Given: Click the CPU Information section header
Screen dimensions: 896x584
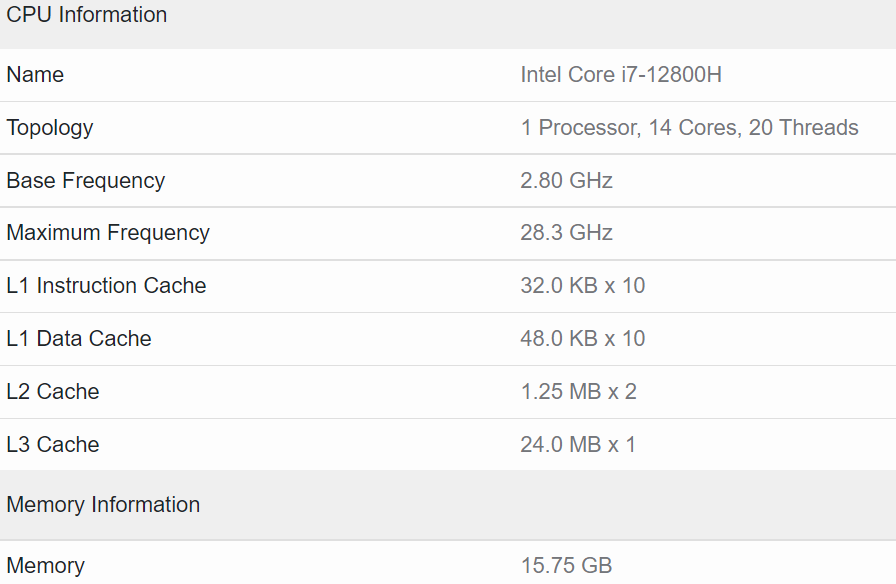Looking at the screenshot, I should 87,15.
